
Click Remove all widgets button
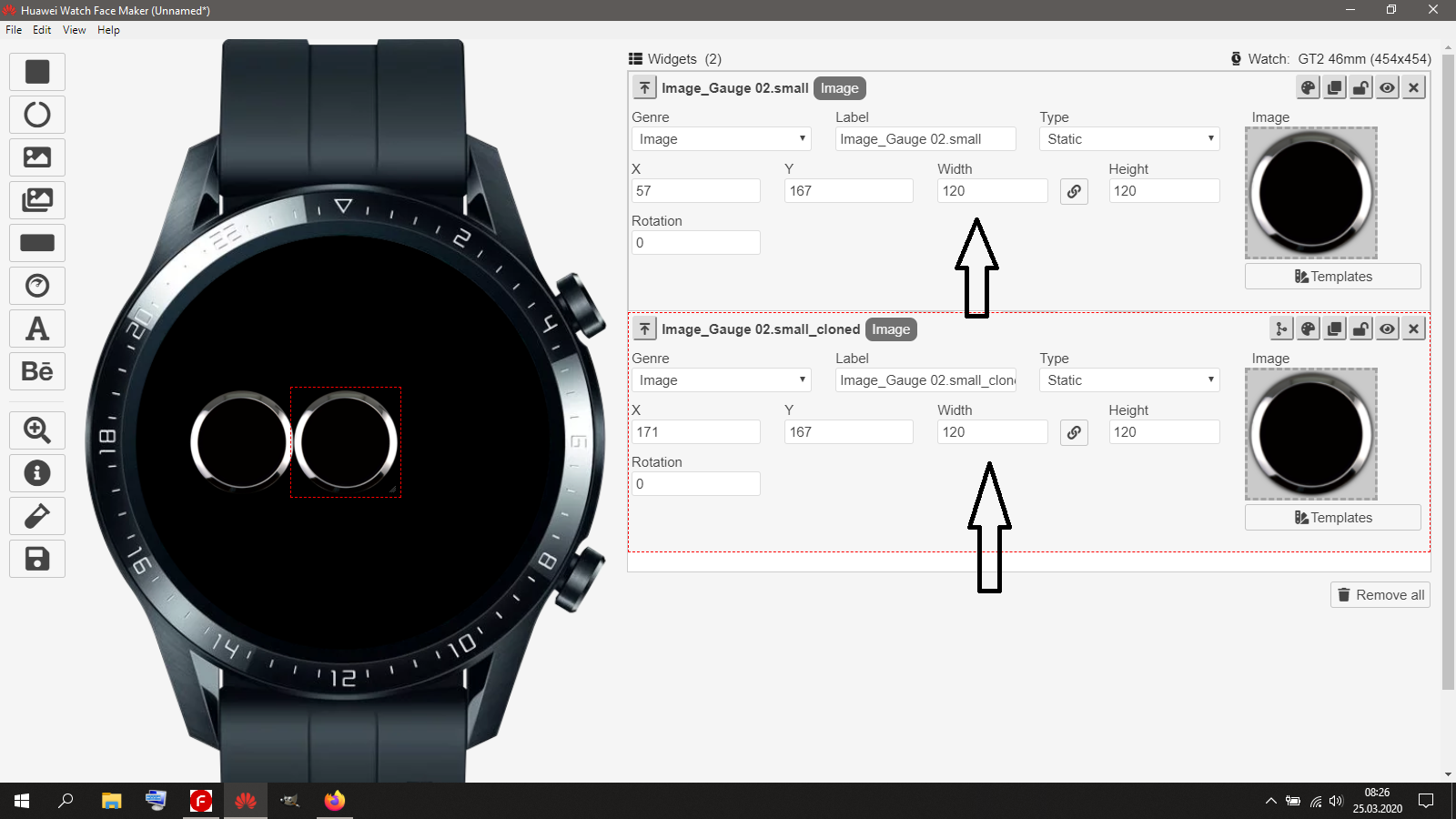pos(1380,595)
